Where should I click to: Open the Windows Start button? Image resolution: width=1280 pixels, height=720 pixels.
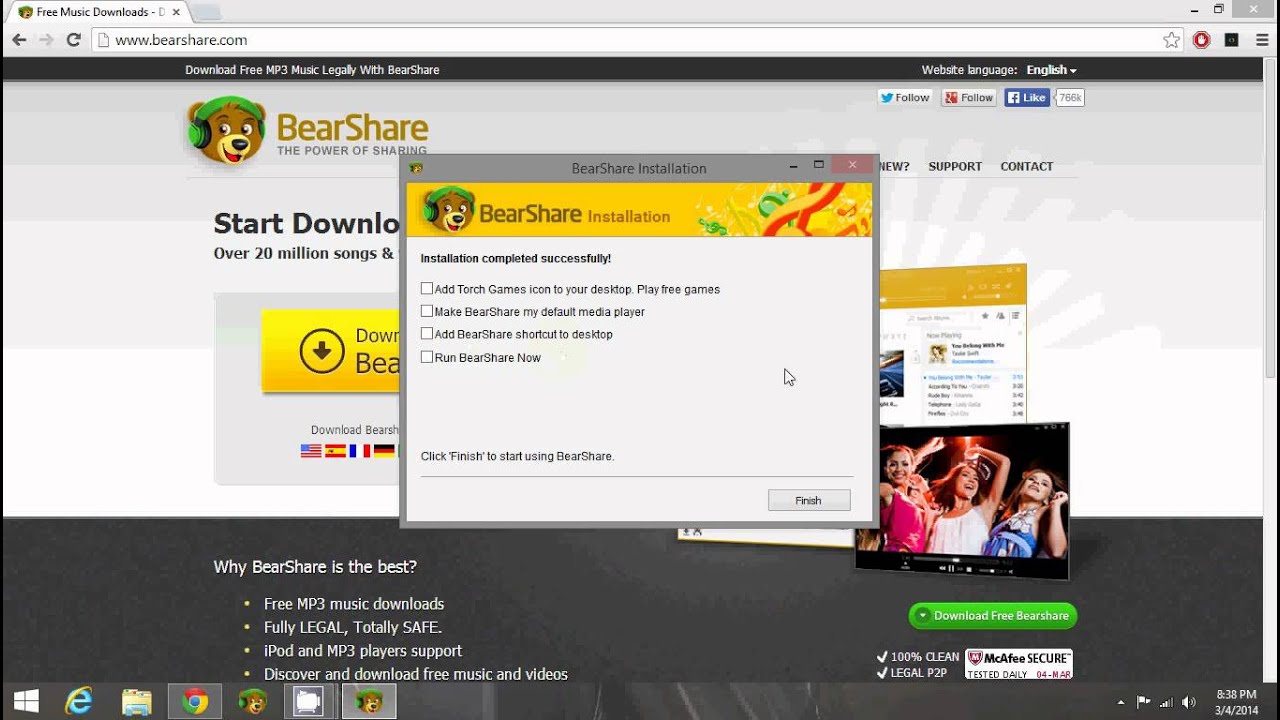tap(26, 702)
